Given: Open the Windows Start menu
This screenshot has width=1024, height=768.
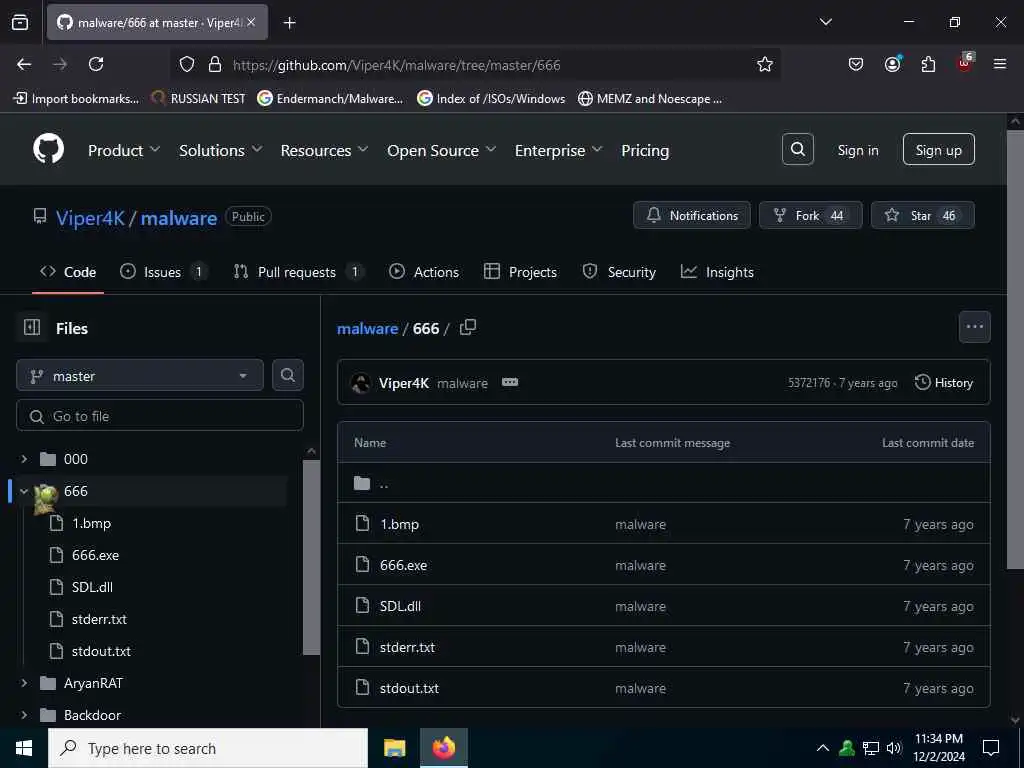Looking at the screenshot, I should point(24,748).
